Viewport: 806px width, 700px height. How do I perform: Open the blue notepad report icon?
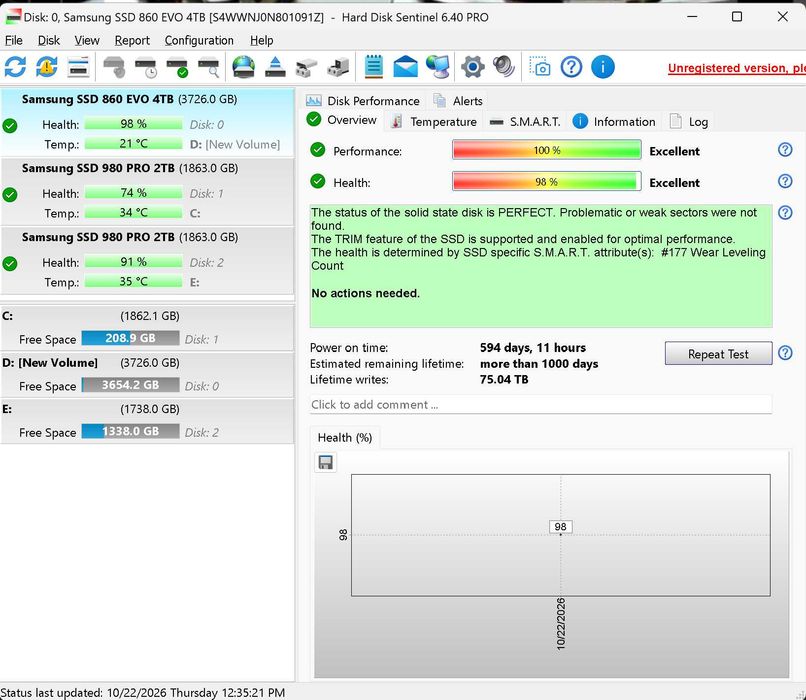click(374, 66)
